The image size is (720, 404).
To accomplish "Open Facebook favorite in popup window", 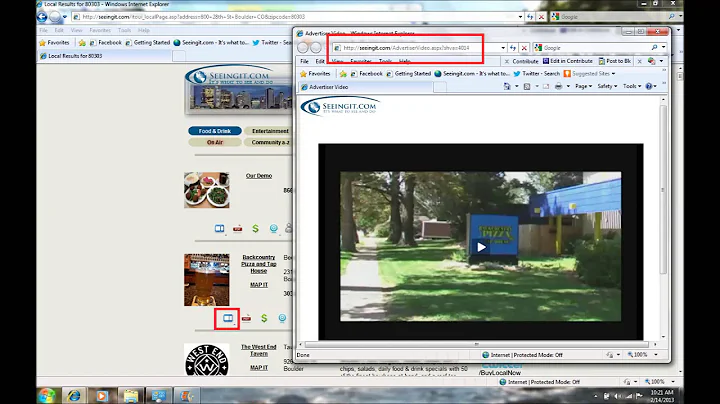I will (366, 73).
